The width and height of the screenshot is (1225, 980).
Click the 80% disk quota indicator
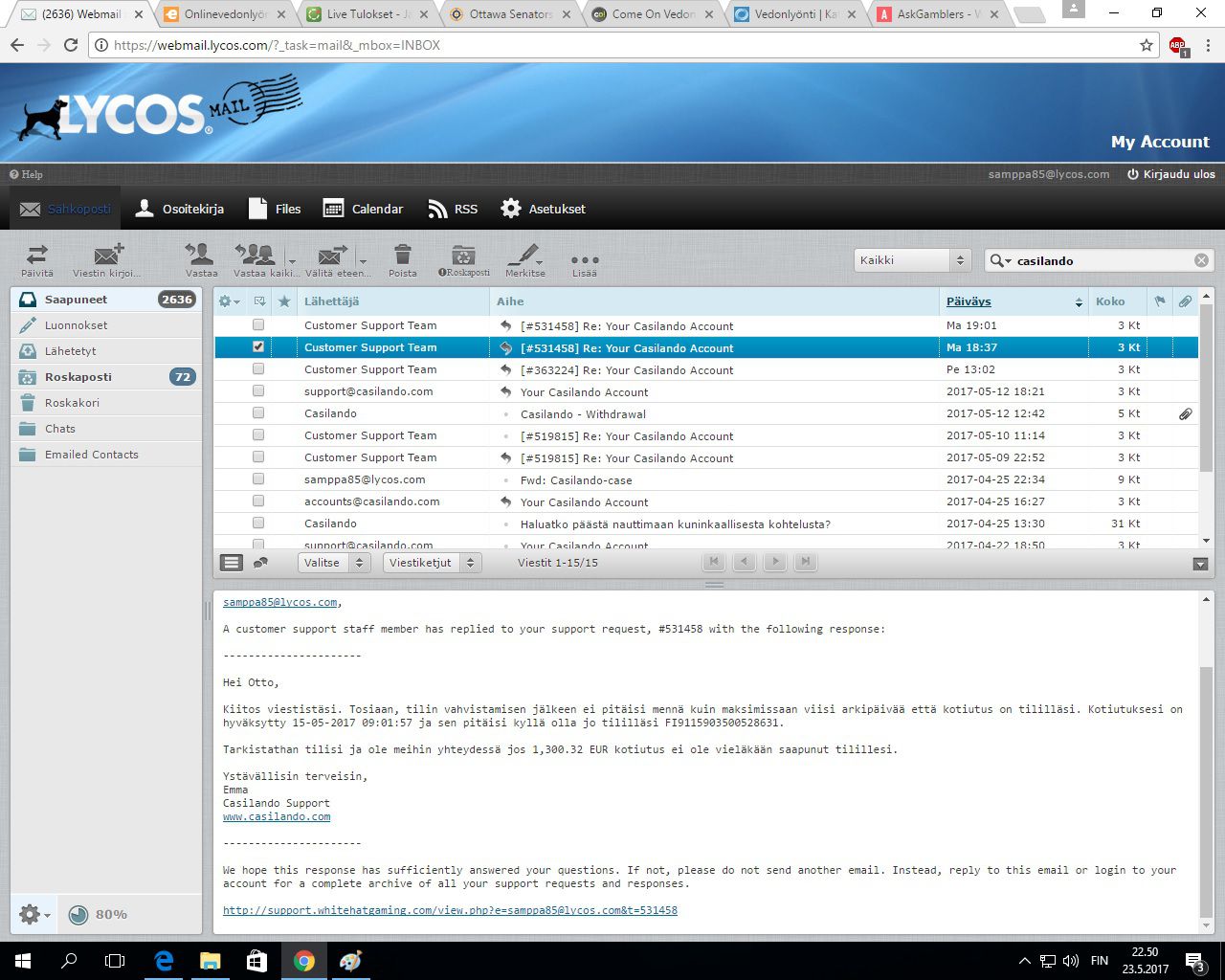pyautogui.click(x=99, y=915)
